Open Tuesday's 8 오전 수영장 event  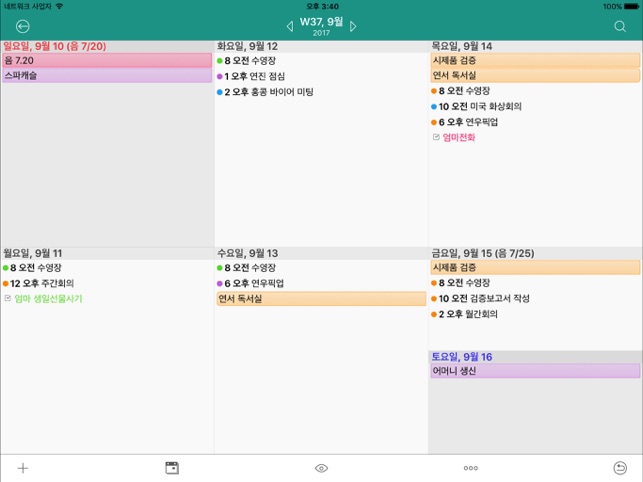click(246, 61)
